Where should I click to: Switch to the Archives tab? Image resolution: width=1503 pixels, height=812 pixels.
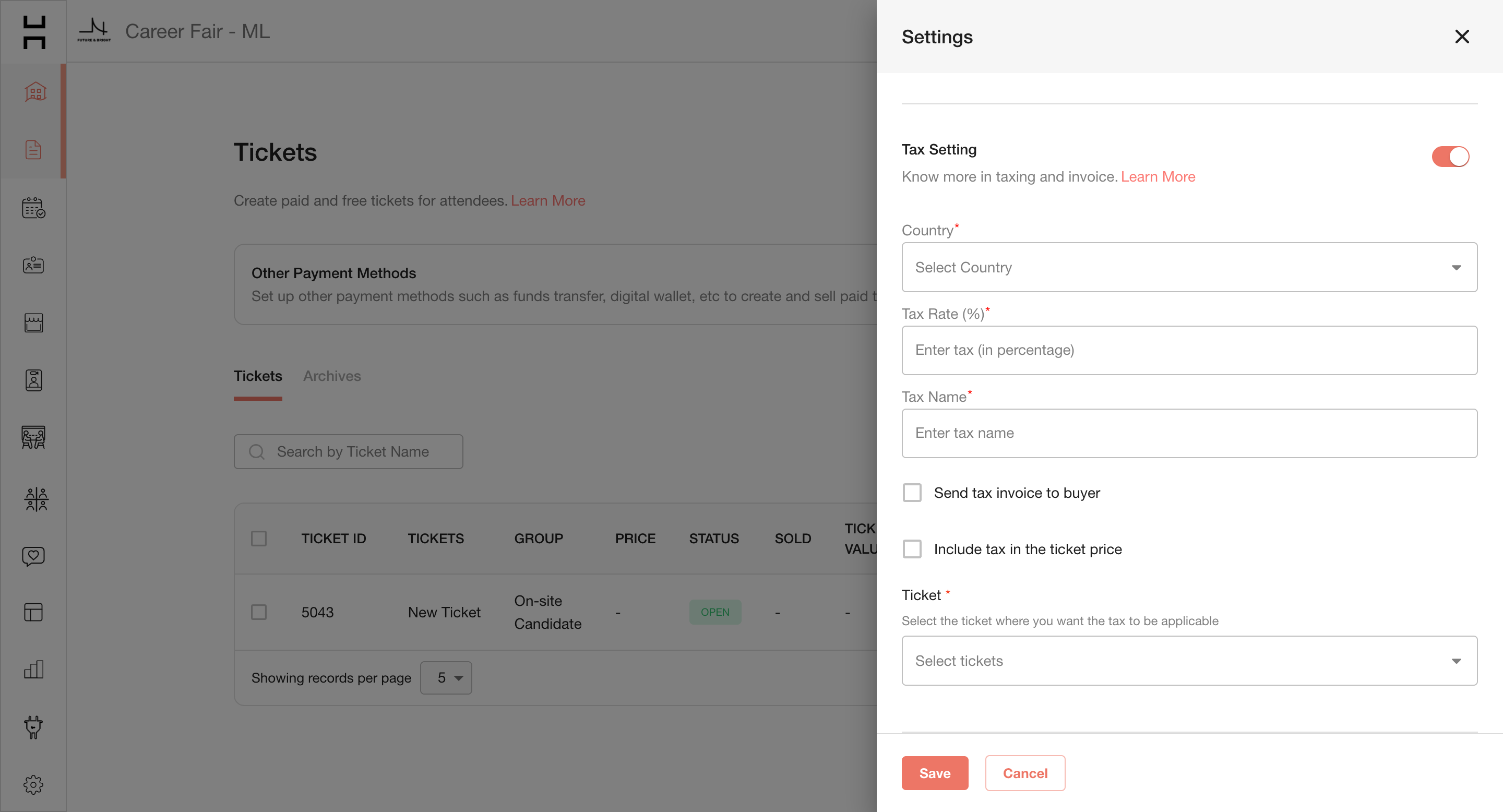pos(331,376)
